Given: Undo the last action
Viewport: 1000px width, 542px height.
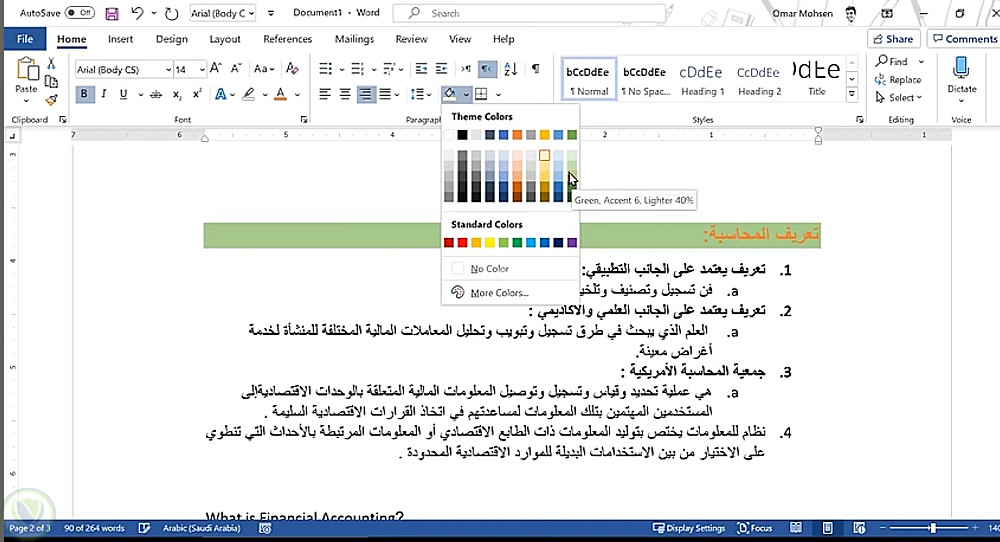Looking at the screenshot, I should [137, 13].
